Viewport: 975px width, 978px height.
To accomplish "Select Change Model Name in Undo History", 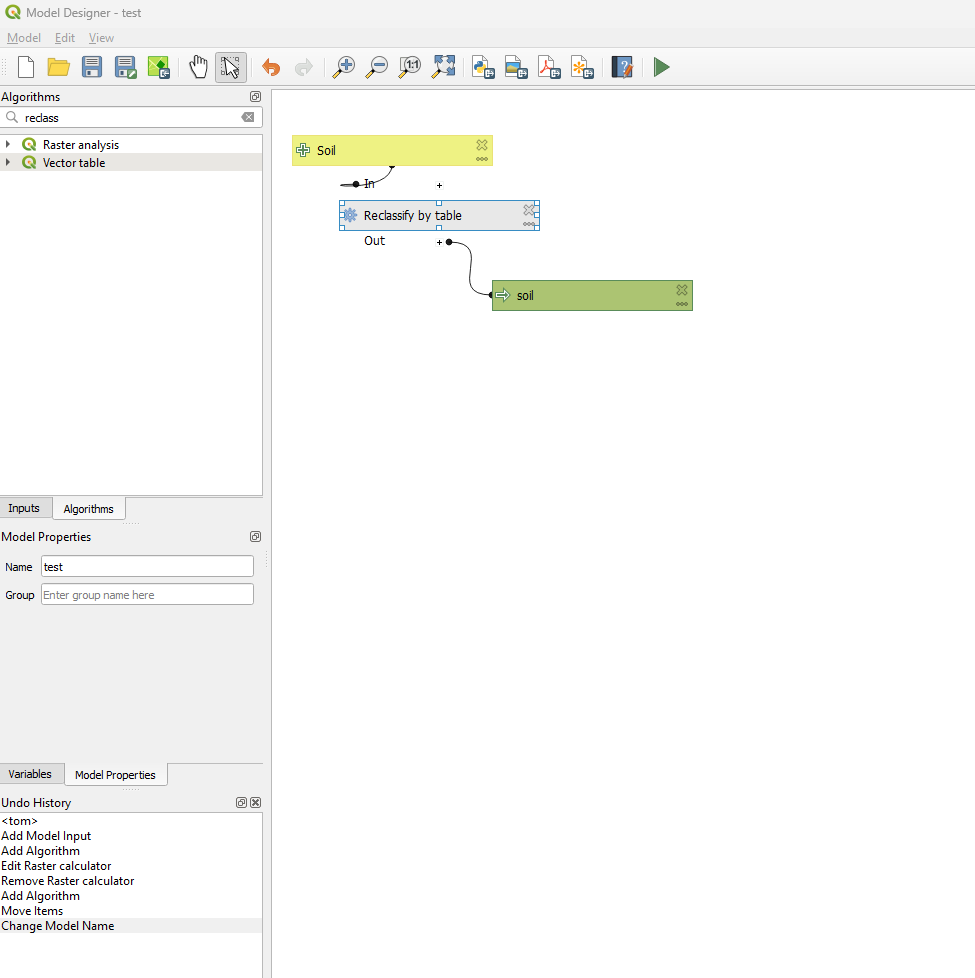I will [x=58, y=925].
